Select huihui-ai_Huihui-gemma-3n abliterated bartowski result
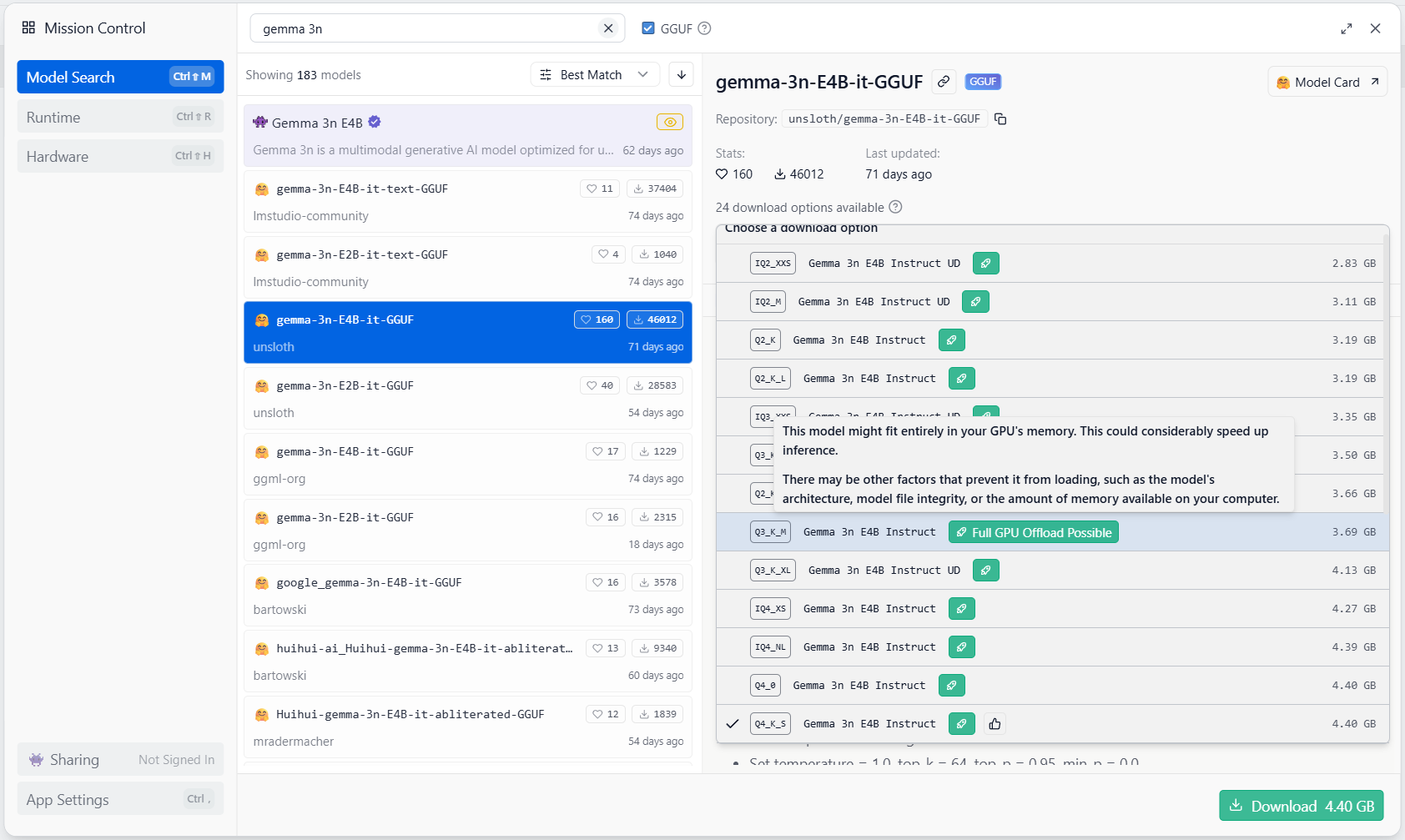Screen dimensions: 1405x840 point(468,661)
